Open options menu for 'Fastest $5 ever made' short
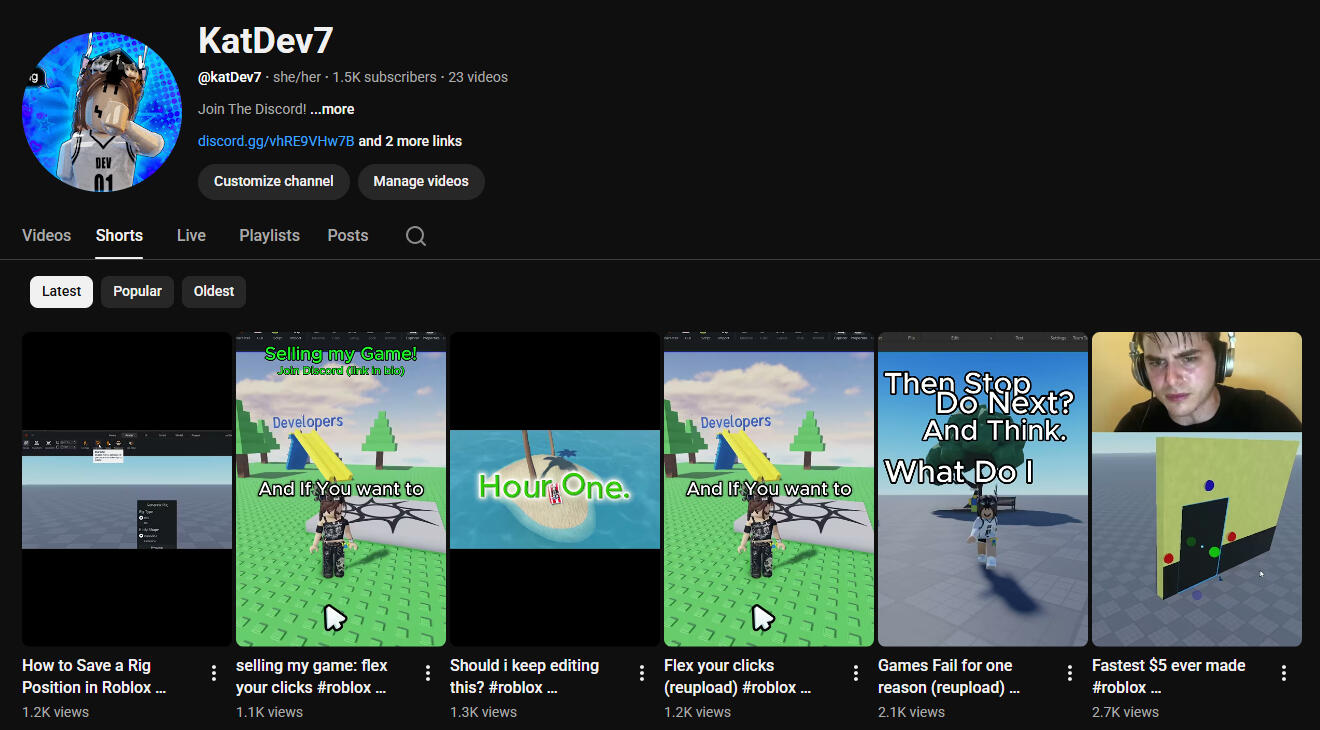This screenshot has width=1320, height=730. click(x=1284, y=673)
